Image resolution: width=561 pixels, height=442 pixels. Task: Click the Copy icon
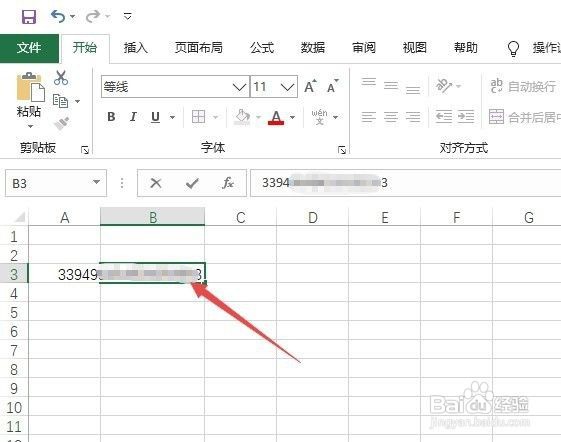click(x=60, y=101)
